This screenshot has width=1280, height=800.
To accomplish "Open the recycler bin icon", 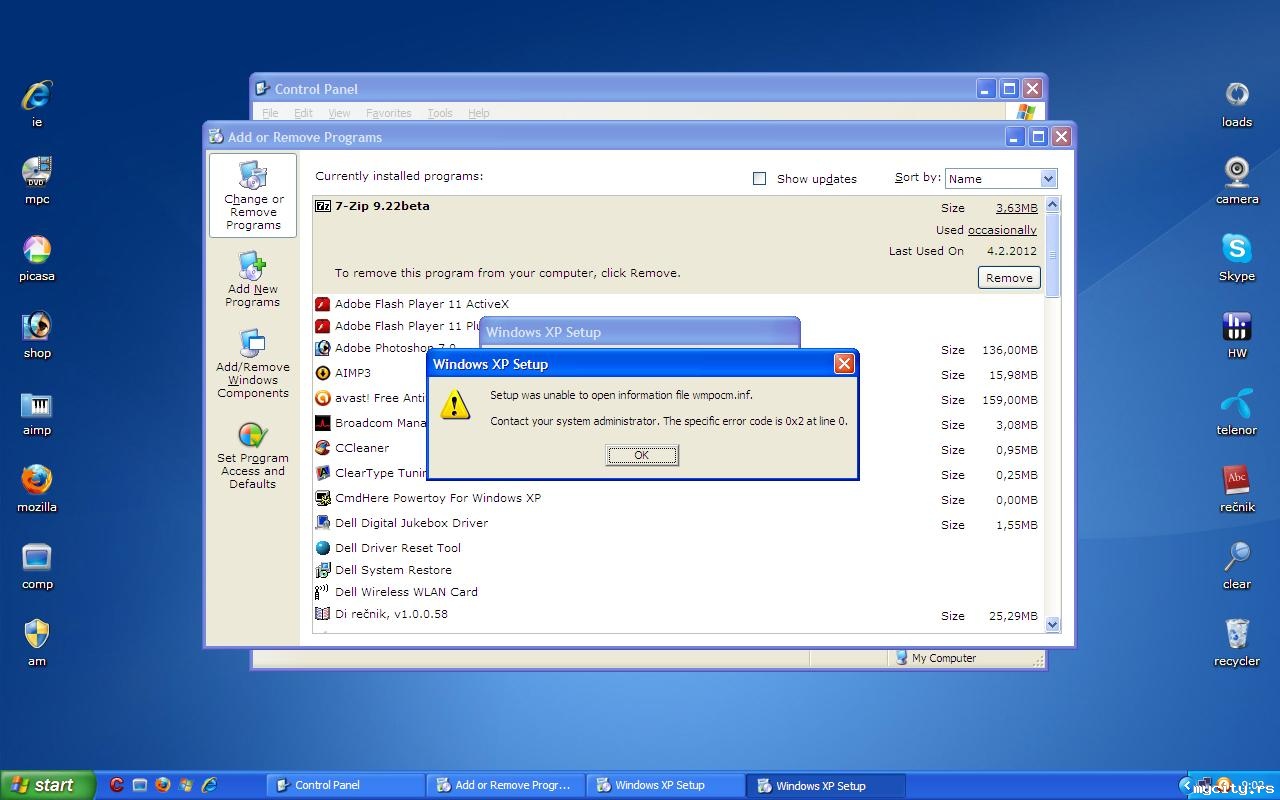I will tap(1237, 635).
